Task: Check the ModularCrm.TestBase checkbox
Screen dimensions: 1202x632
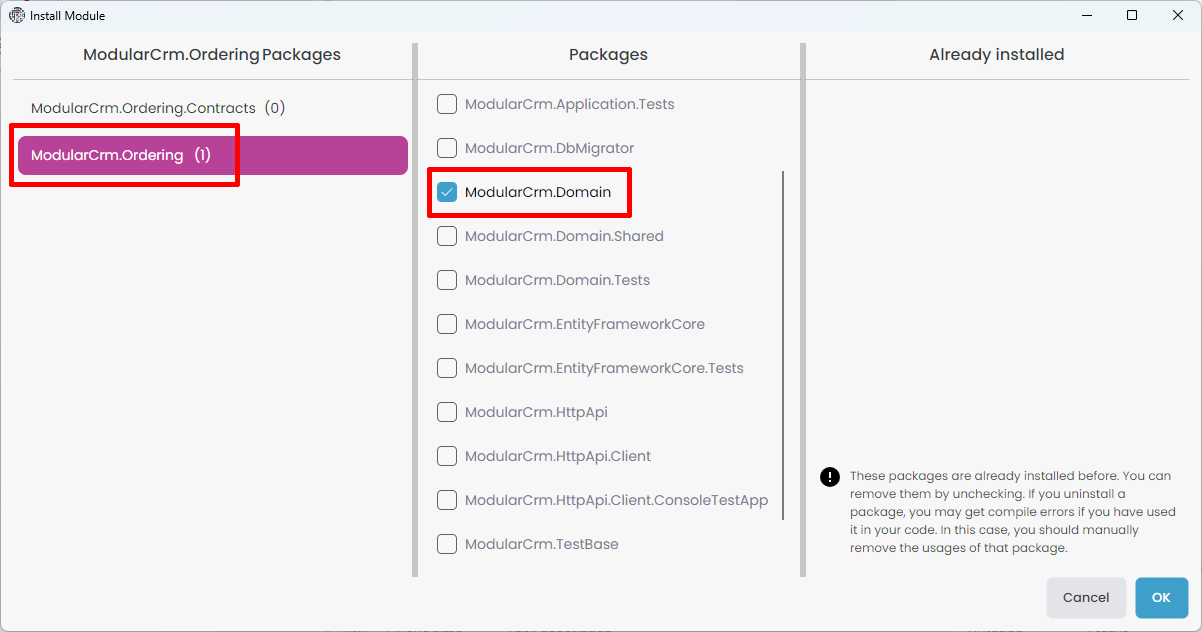Action: 447,544
